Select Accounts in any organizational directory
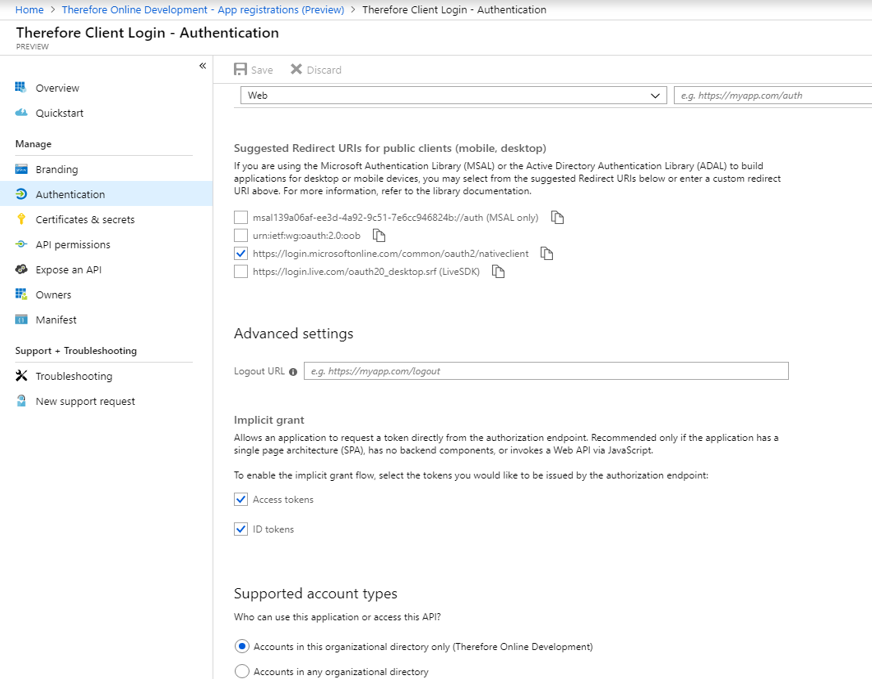 pyautogui.click(x=242, y=671)
